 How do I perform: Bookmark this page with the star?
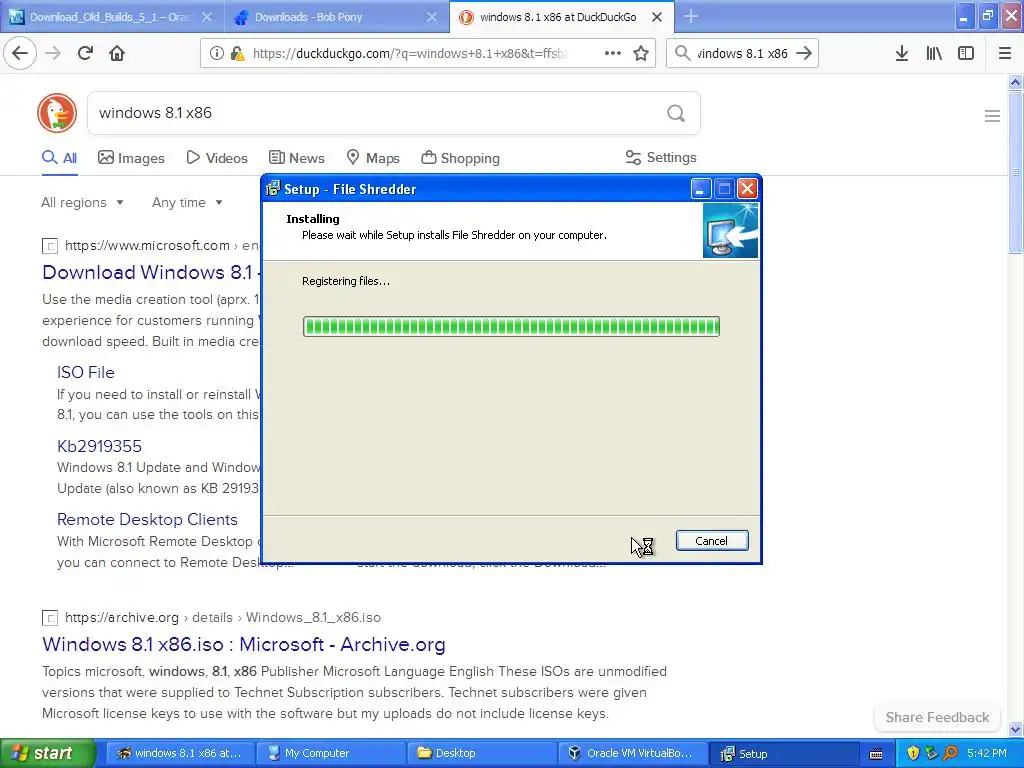pyautogui.click(x=641, y=54)
